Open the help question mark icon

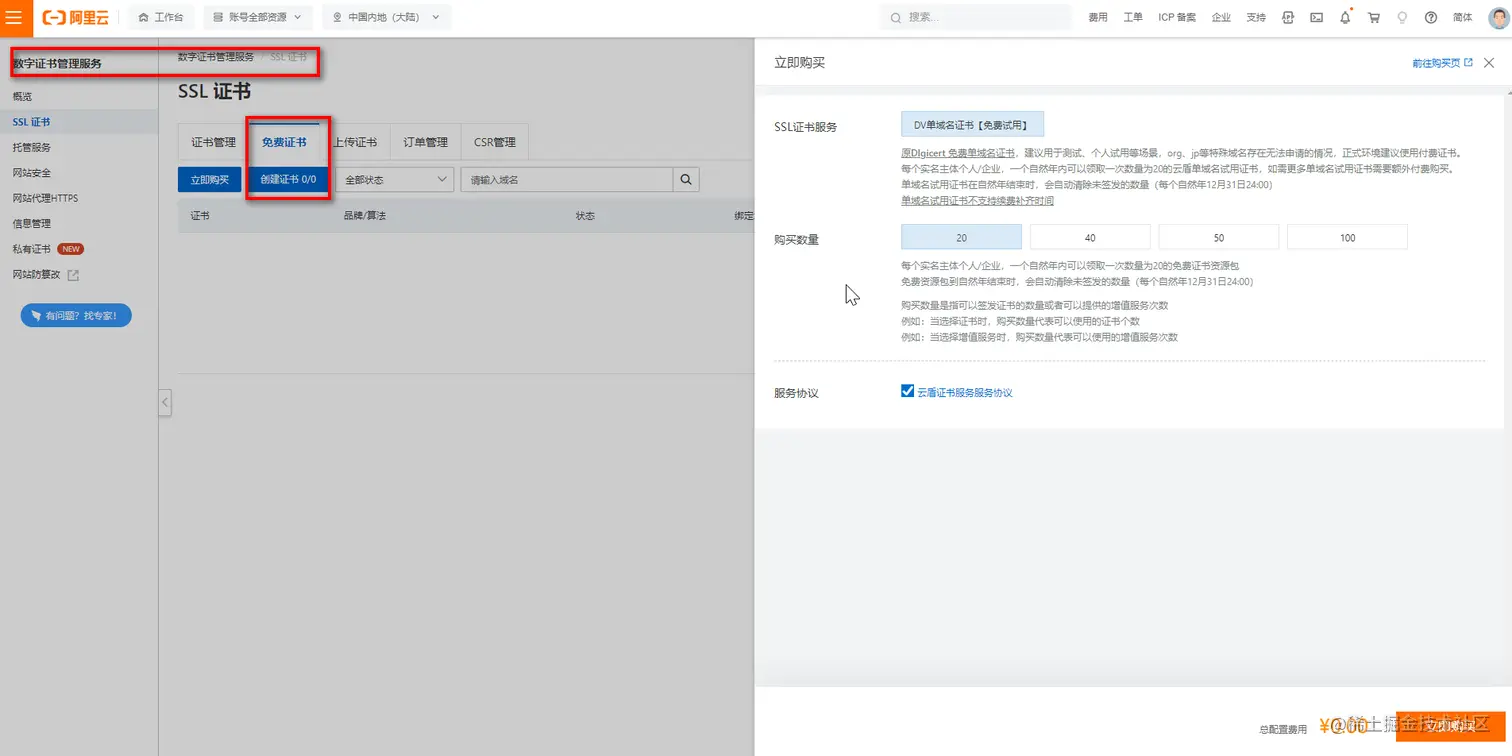(1431, 17)
